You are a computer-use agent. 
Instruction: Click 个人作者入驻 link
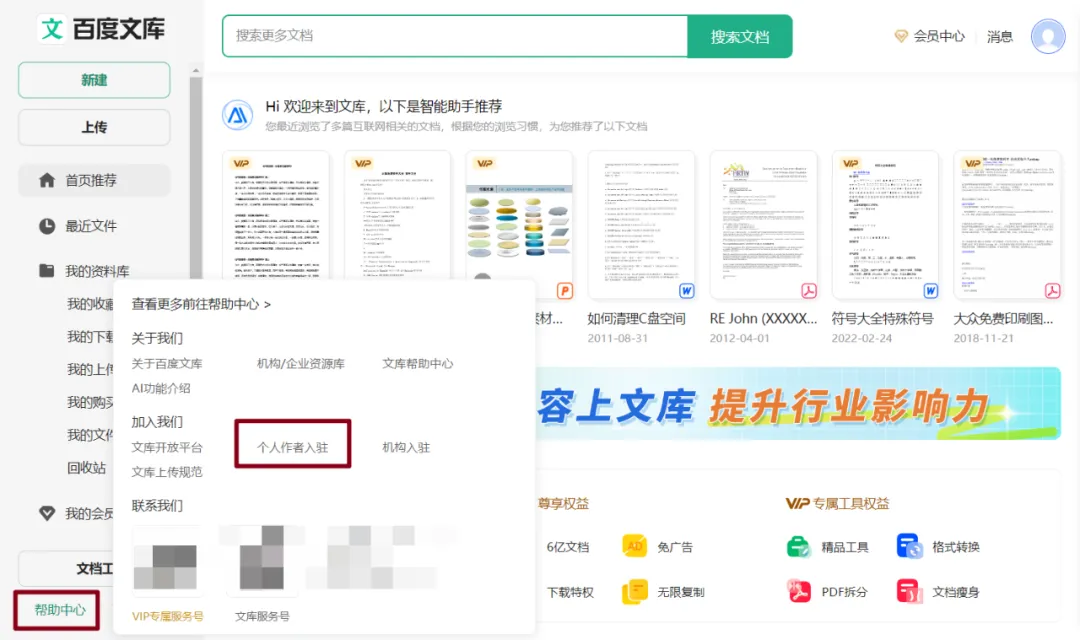coord(292,447)
